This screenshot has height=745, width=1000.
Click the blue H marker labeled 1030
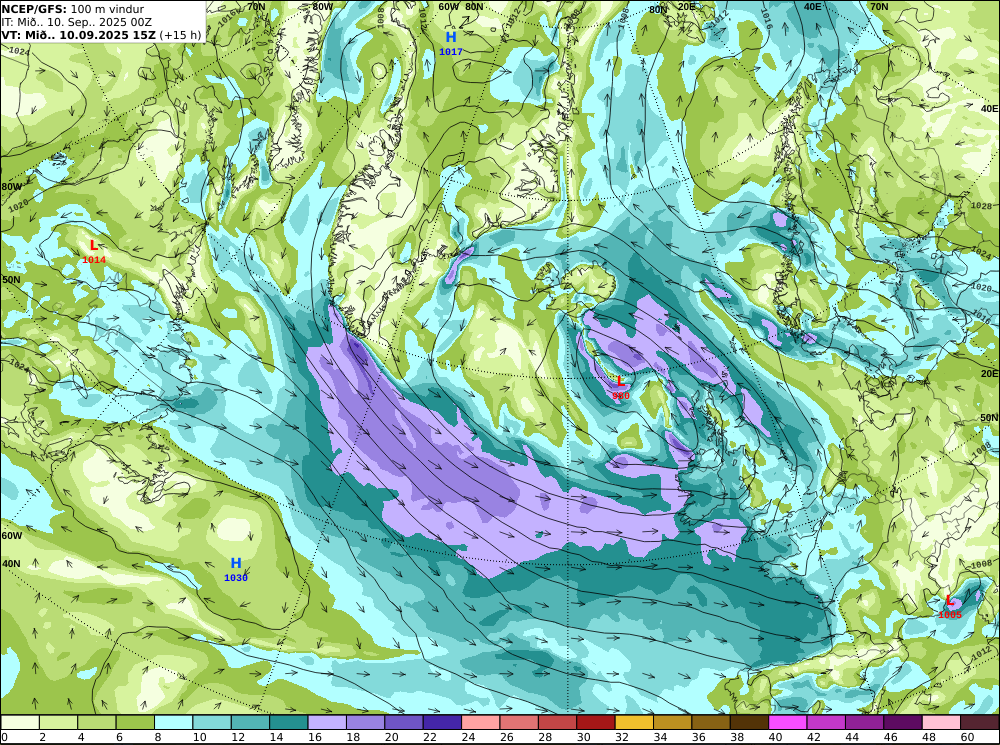pyautogui.click(x=236, y=563)
